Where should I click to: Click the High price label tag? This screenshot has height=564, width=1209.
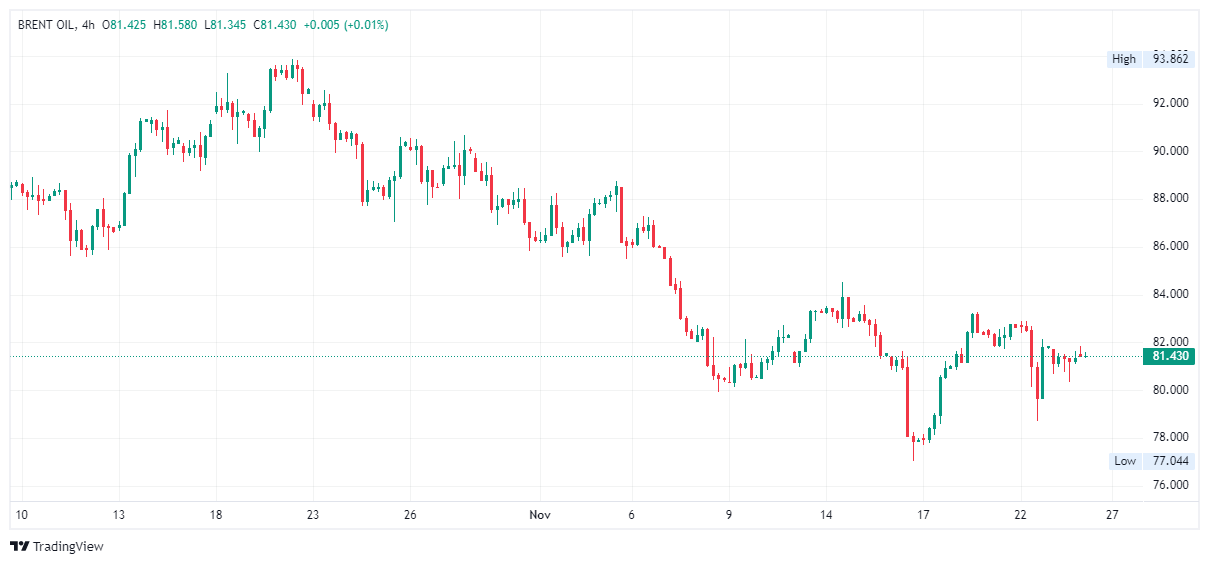click(1124, 59)
